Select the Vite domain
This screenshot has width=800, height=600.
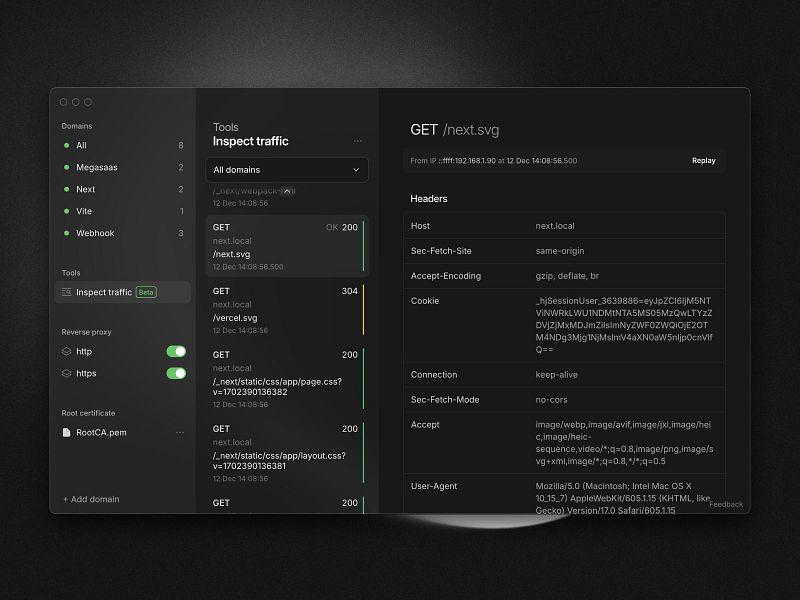122,211
